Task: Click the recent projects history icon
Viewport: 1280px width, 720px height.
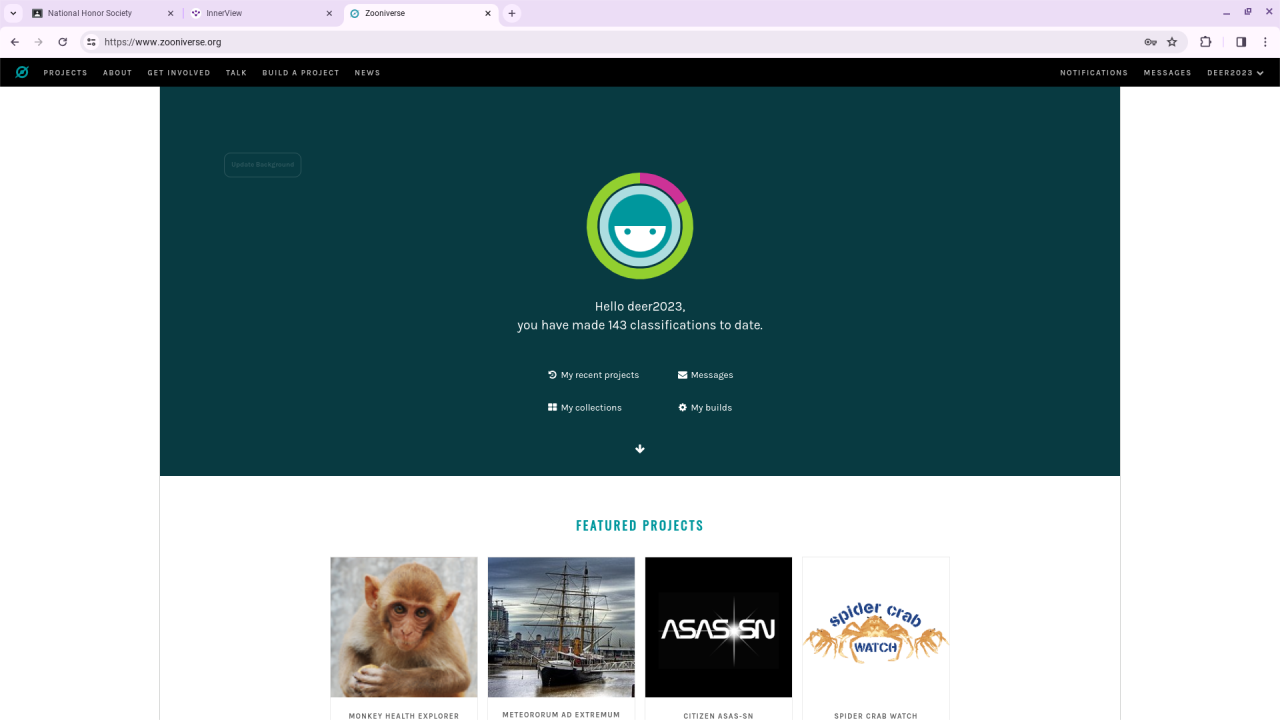Action: click(x=552, y=375)
